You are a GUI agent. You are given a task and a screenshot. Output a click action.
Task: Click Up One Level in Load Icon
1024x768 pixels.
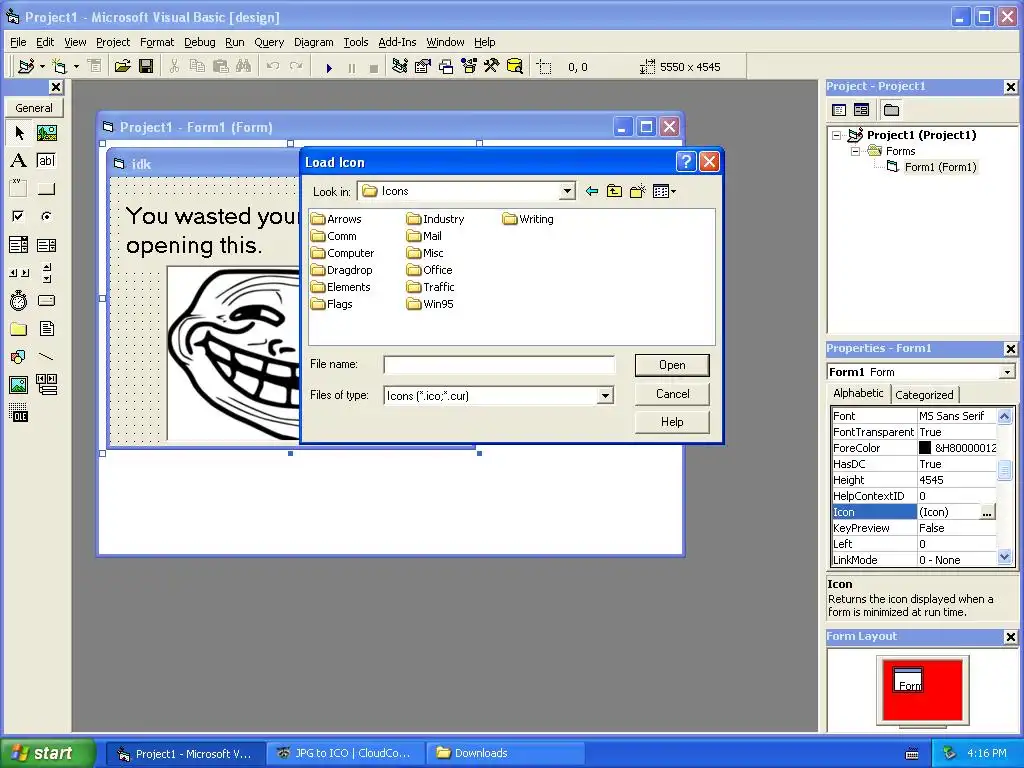615,191
